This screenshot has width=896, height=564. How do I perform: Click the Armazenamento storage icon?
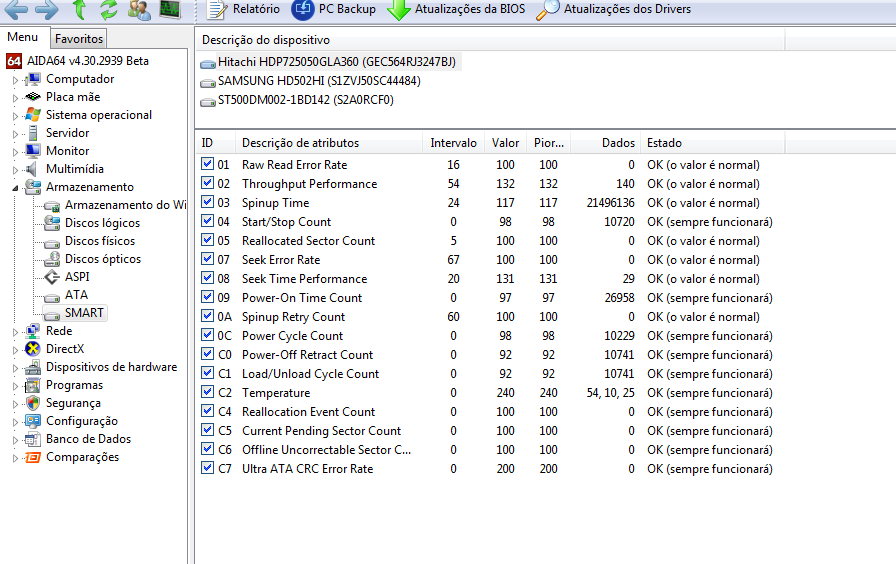33,187
